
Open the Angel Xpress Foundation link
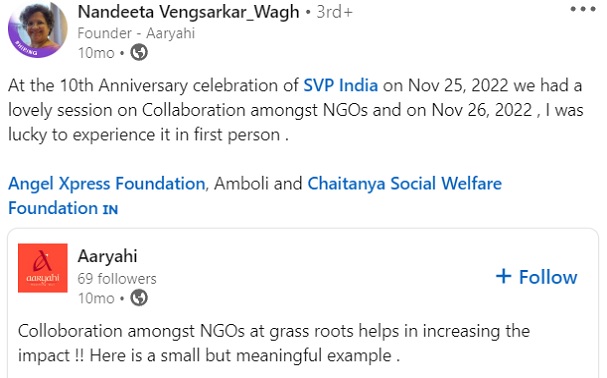(x=106, y=184)
